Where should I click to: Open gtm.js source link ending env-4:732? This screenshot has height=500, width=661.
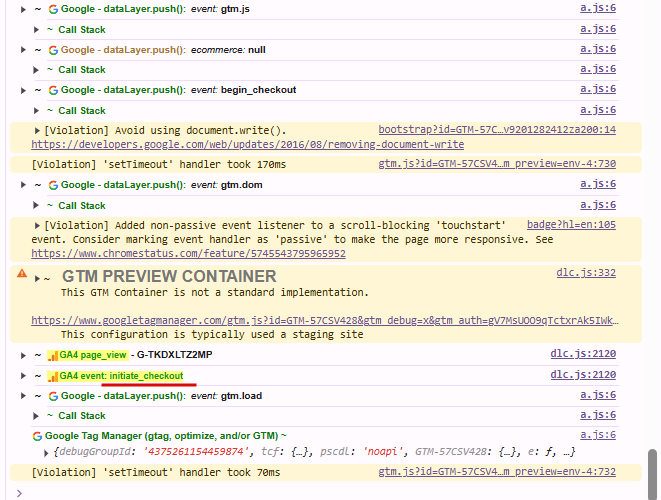point(497,472)
